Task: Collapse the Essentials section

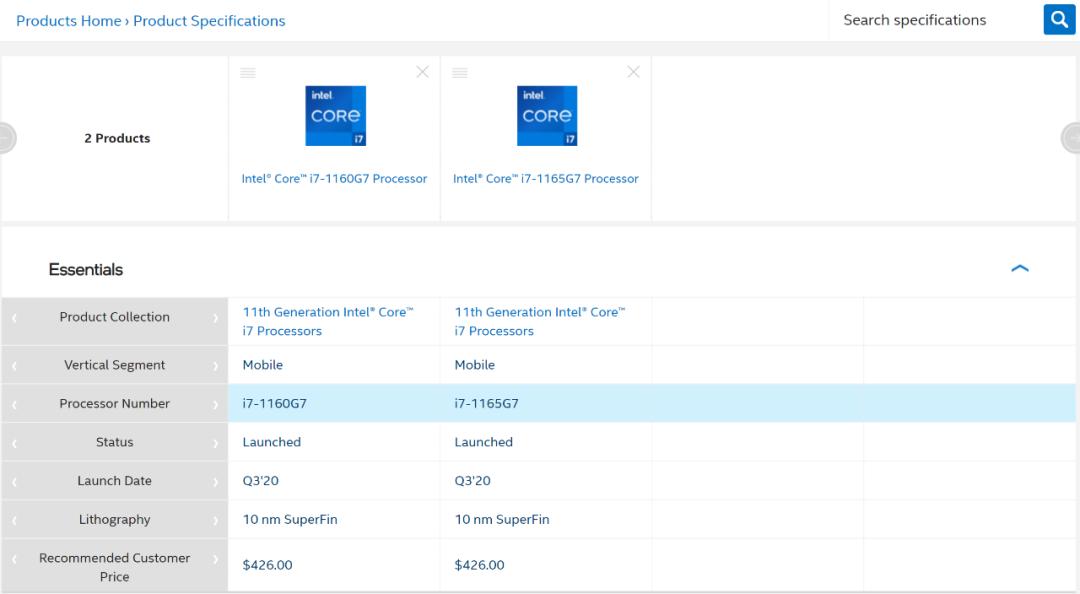Action: pyautogui.click(x=1021, y=268)
